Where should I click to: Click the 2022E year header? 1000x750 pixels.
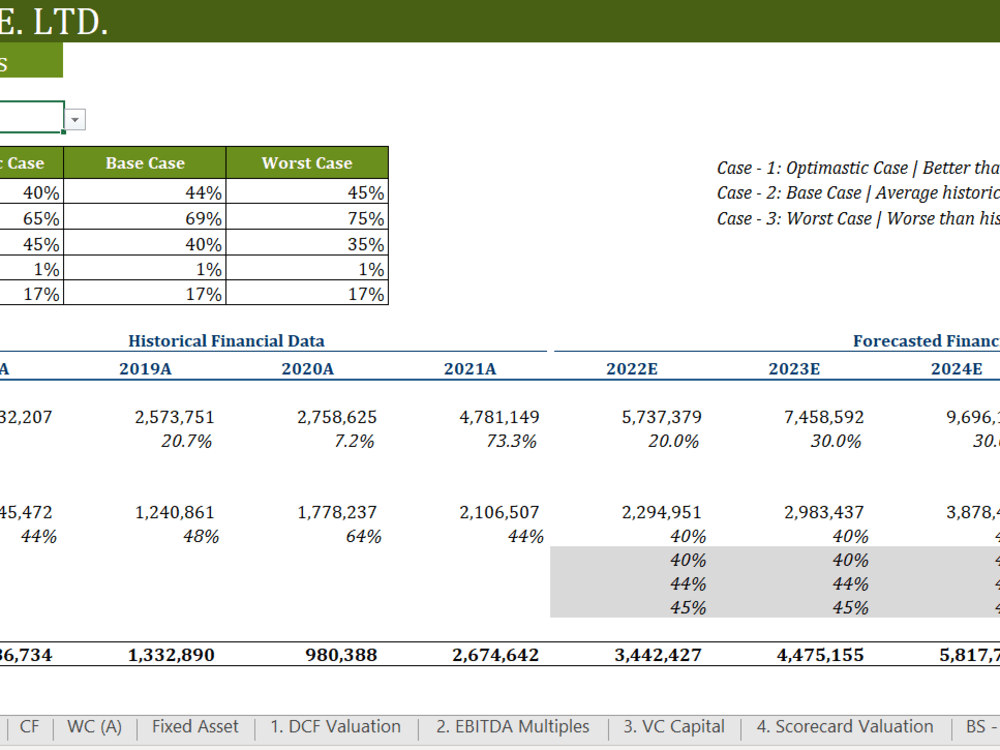[x=632, y=369]
